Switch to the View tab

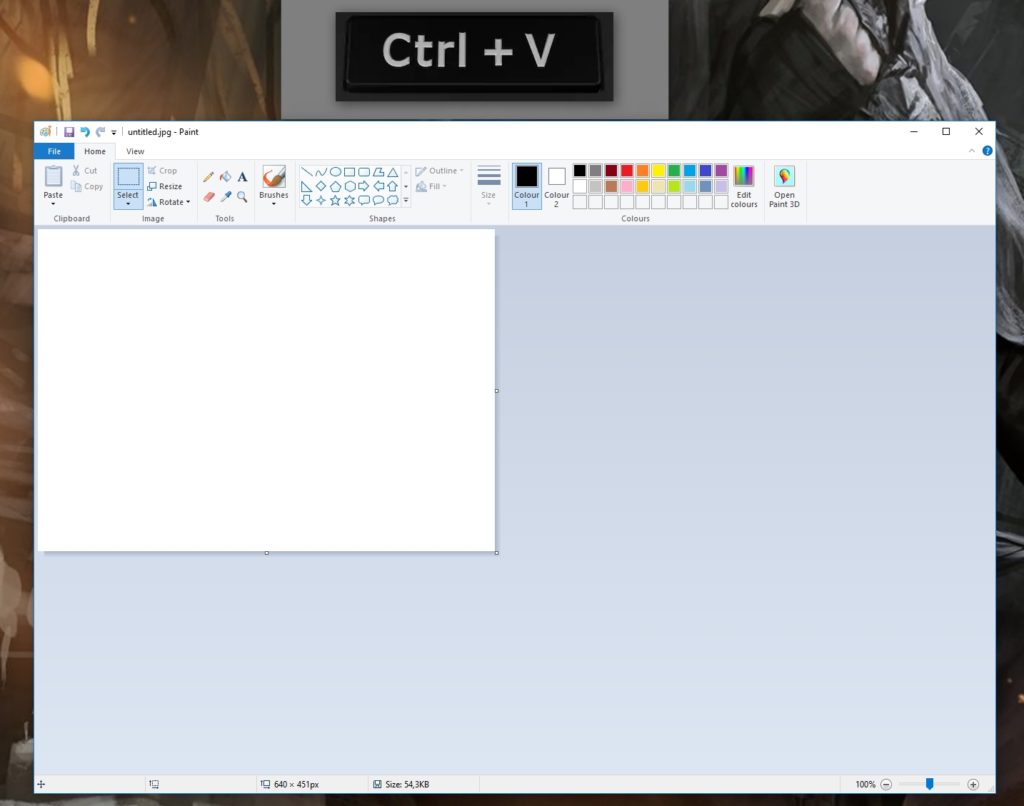135,151
